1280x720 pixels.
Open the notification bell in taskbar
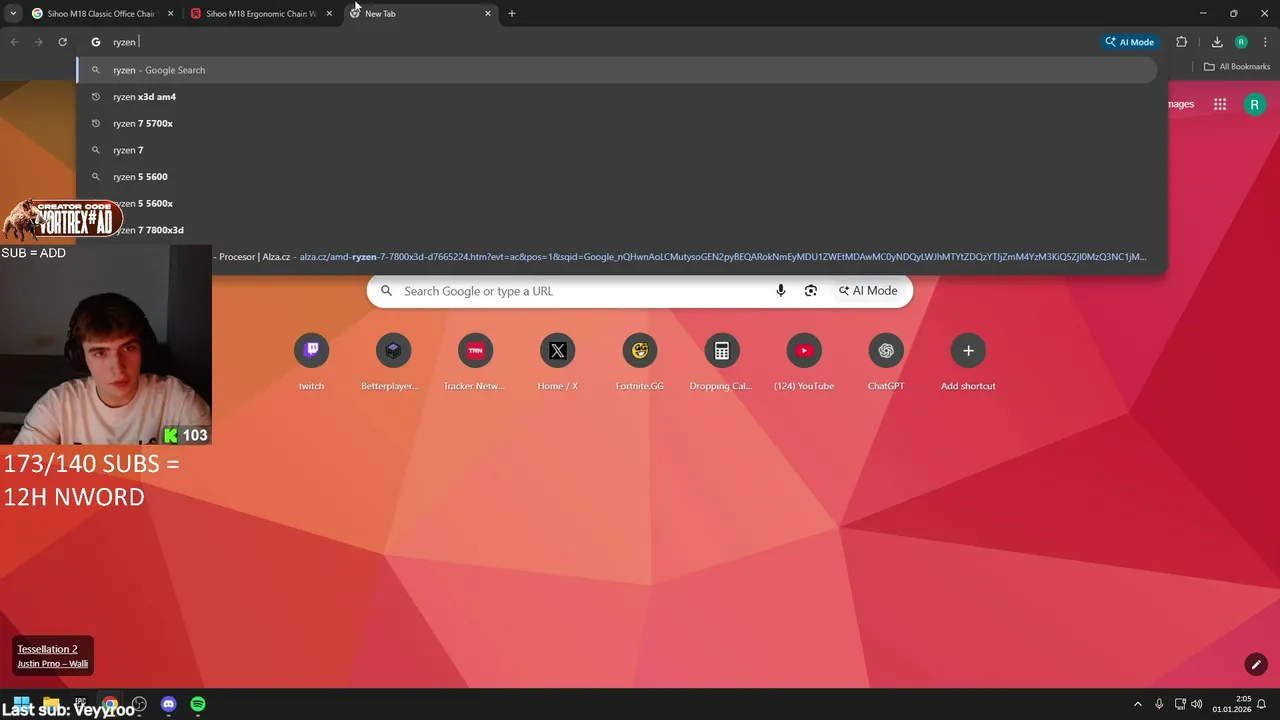1262,704
